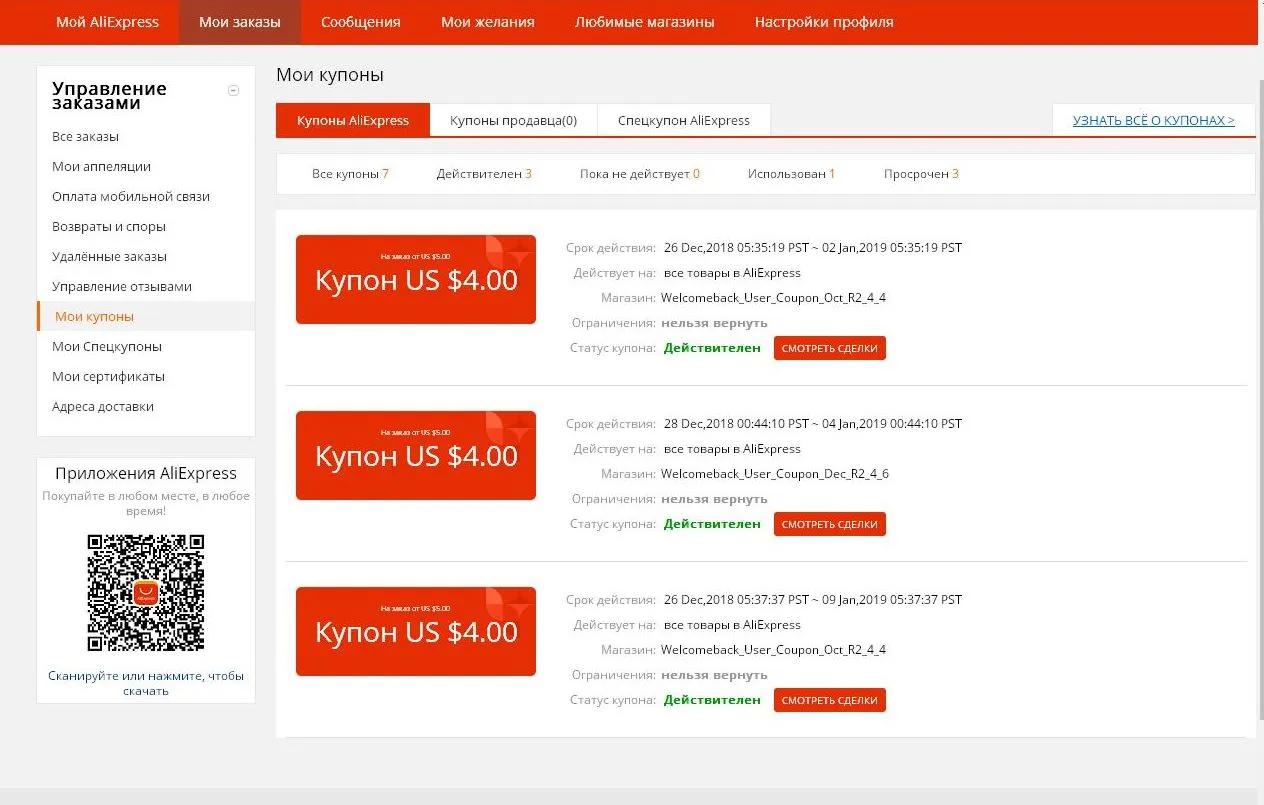Viewport: 1264px width, 805px height.
Task: Click СМОТРЕТЬ СДЕЛКИ for coupon expiring 02 Jan
Action: (830, 348)
